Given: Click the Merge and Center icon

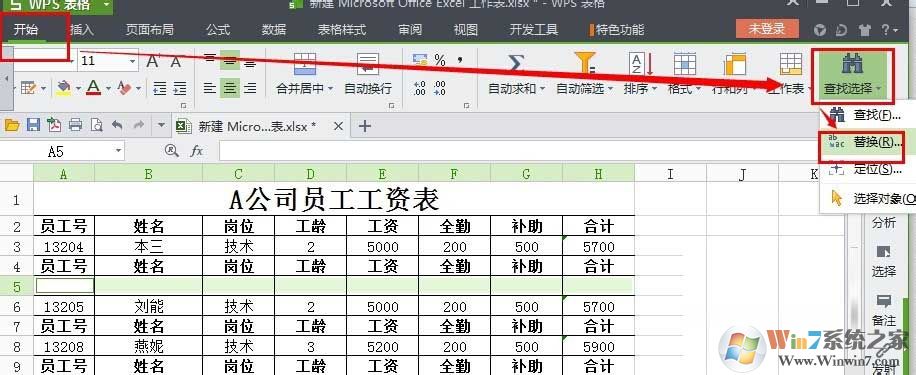Looking at the screenshot, I should tap(304, 63).
